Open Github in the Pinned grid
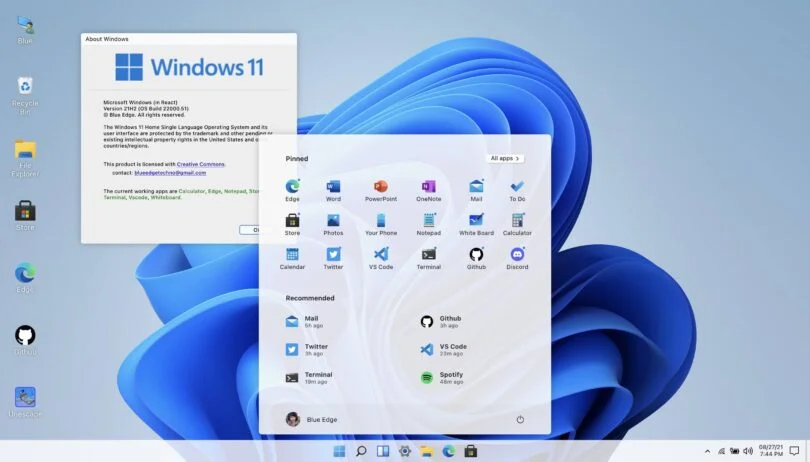The height and width of the screenshot is (462, 810). point(476,258)
